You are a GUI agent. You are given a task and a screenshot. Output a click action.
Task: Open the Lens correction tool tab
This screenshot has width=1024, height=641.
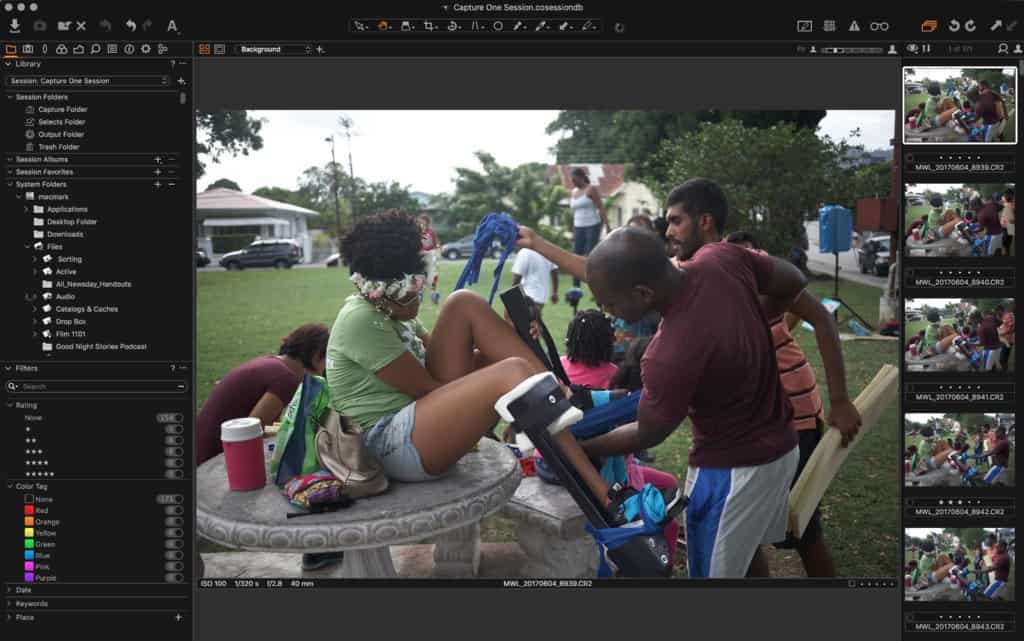44,49
